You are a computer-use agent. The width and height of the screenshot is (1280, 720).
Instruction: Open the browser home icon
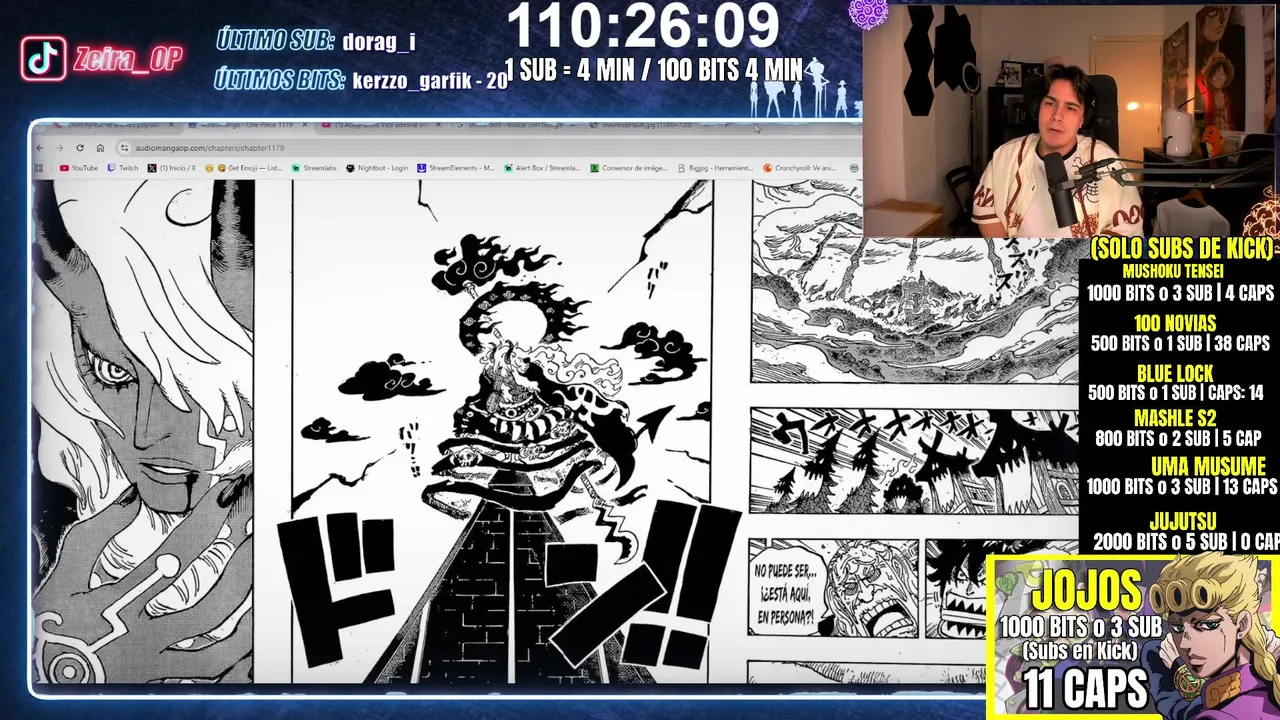(100, 148)
